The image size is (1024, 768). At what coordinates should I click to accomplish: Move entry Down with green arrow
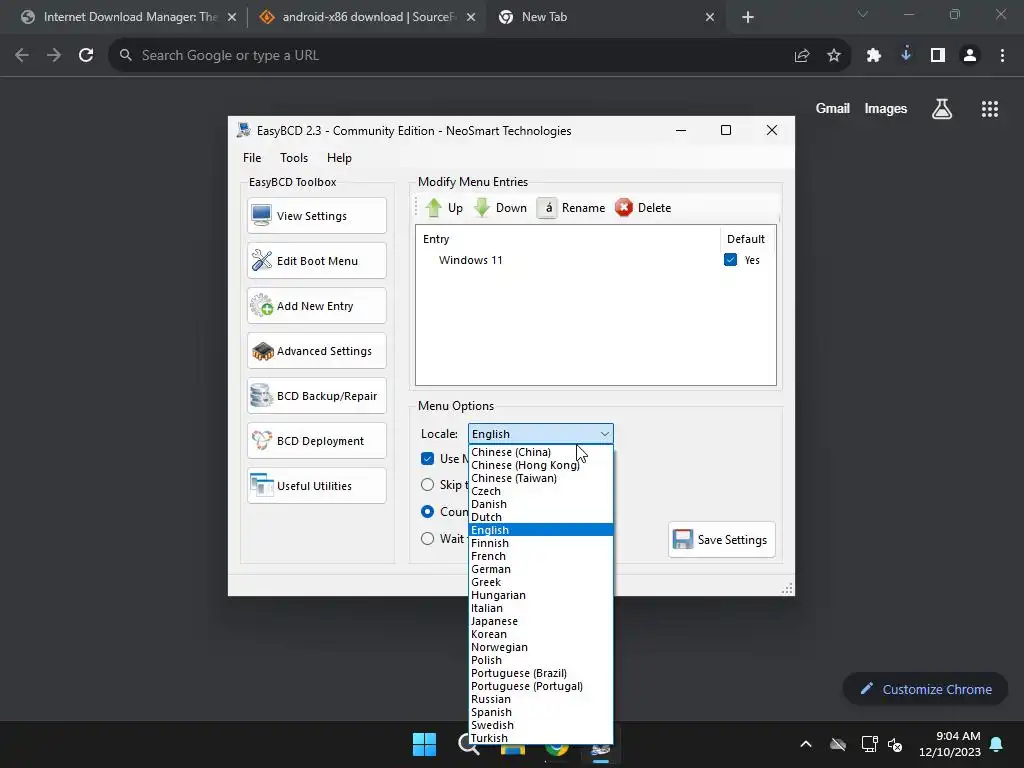click(x=500, y=208)
